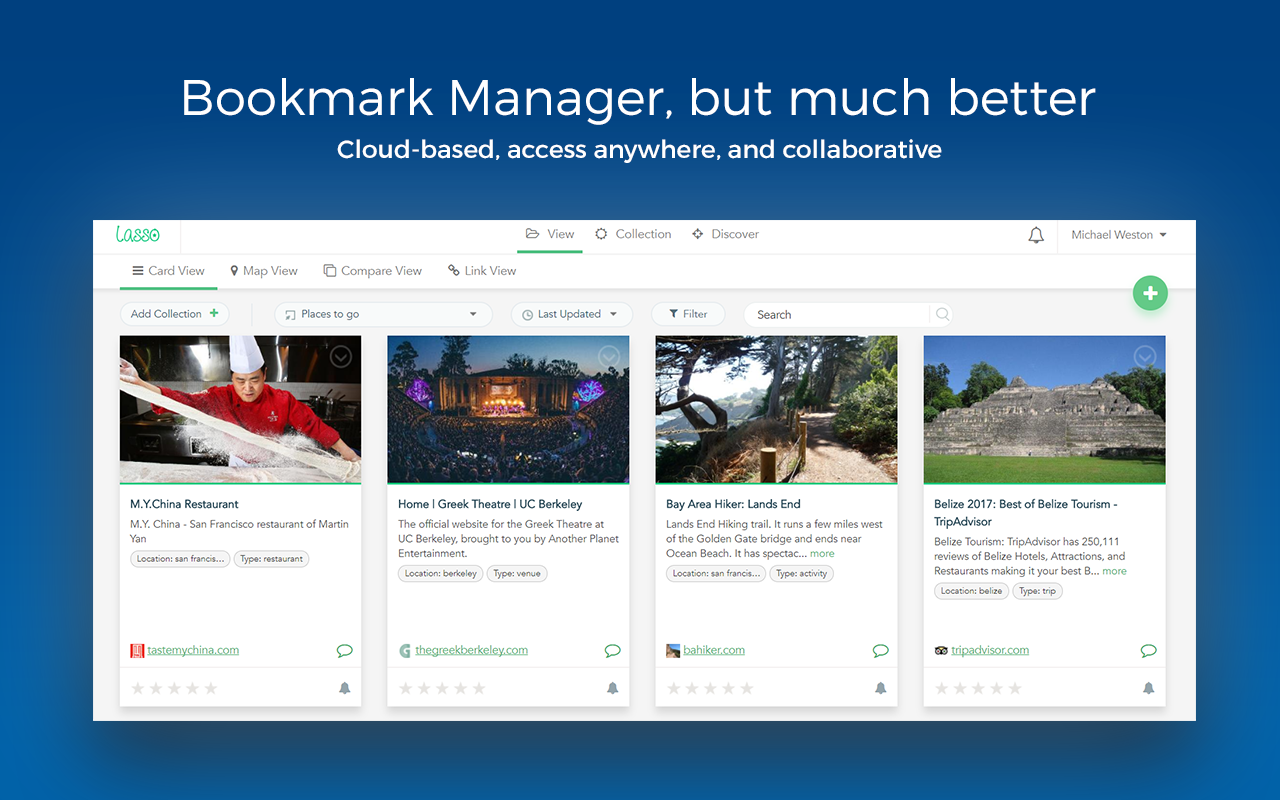Open the thegreekberkeley.com link

tap(472, 650)
